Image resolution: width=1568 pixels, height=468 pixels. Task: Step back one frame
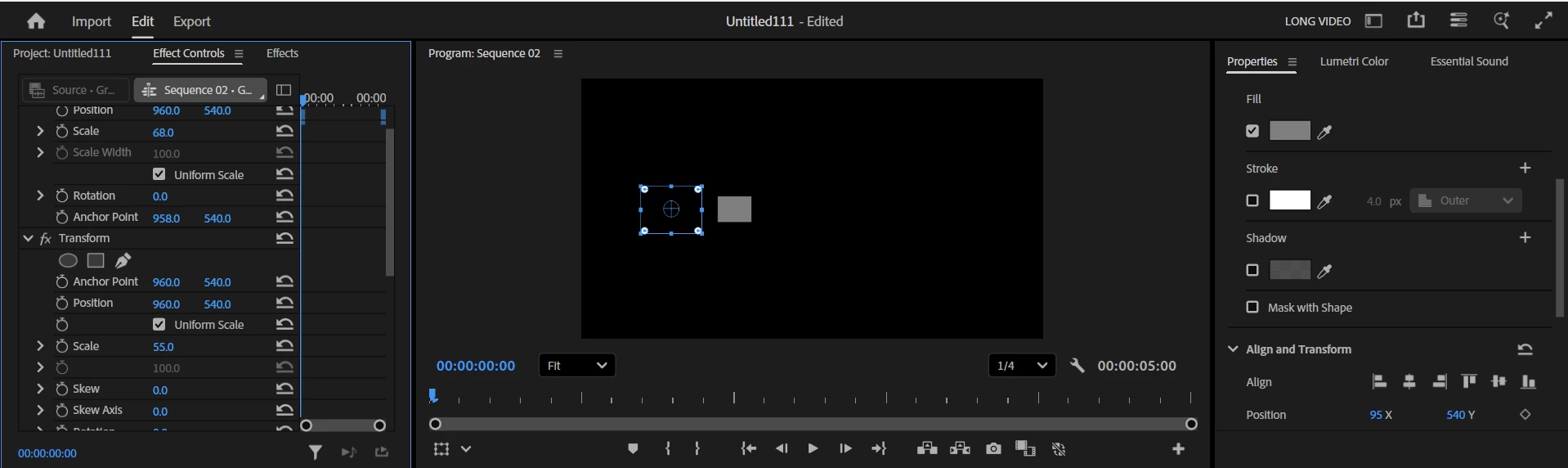pyautogui.click(x=782, y=448)
